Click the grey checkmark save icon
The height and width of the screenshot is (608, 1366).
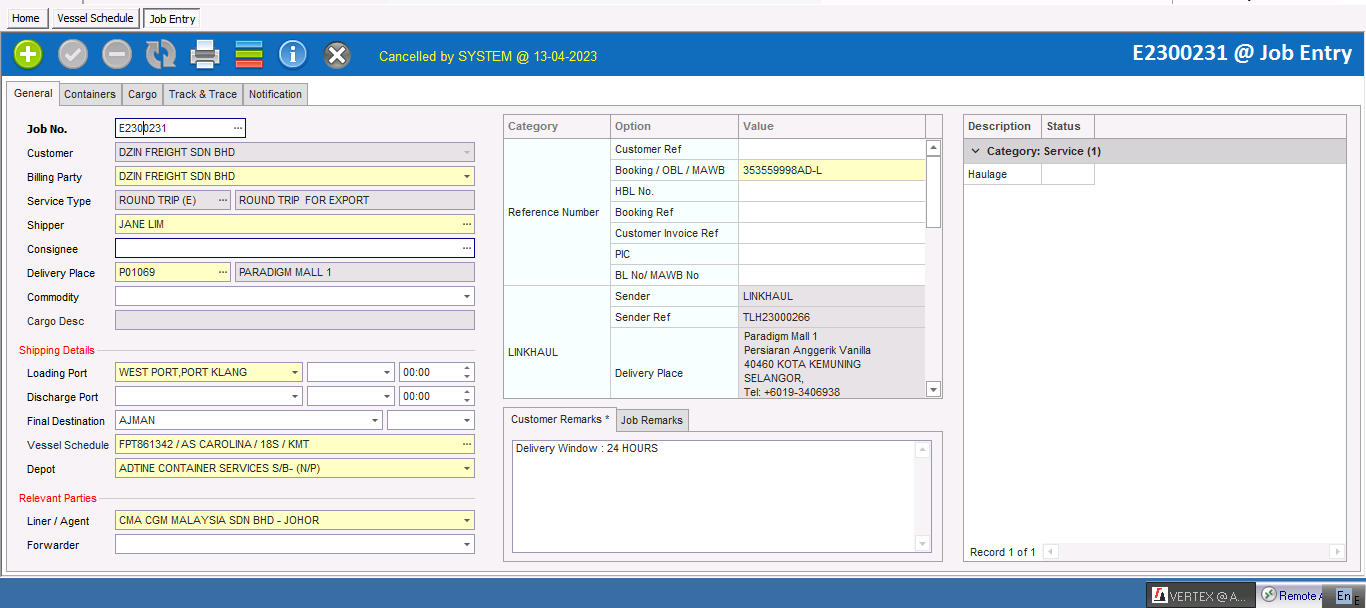(73, 54)
